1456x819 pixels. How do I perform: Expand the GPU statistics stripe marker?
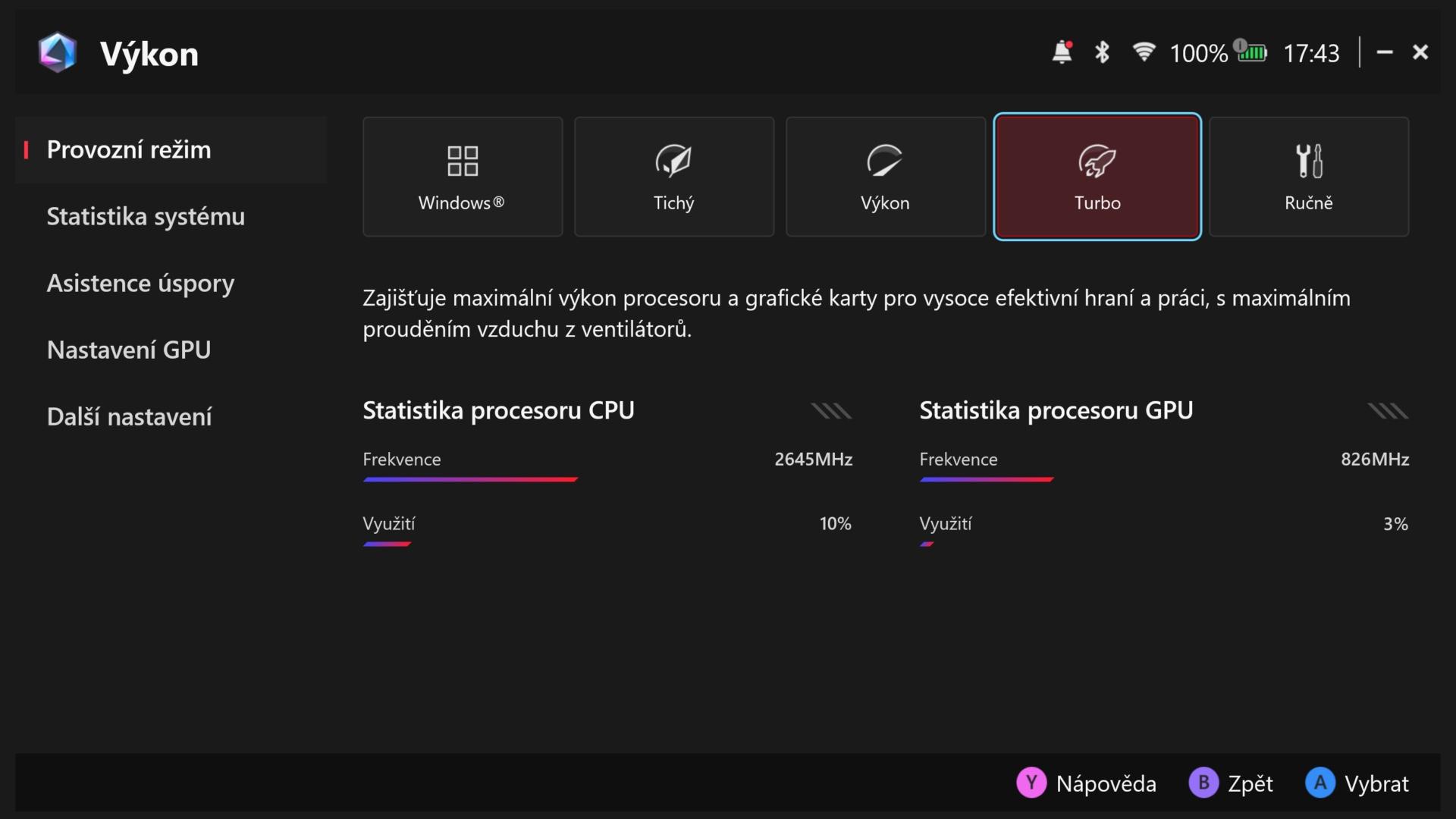pos(1388,411)
